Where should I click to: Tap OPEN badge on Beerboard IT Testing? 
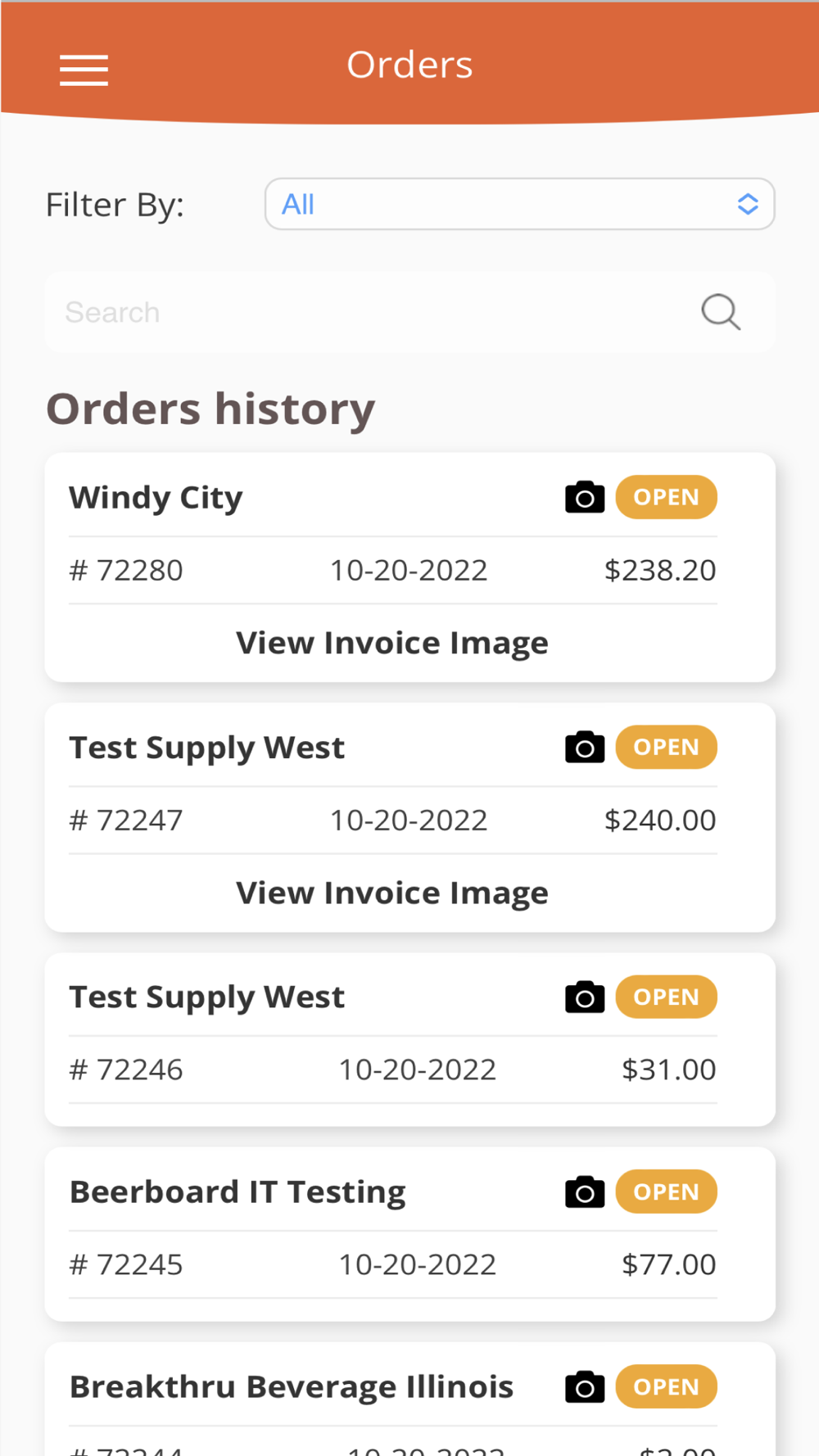coord(666,1191)
